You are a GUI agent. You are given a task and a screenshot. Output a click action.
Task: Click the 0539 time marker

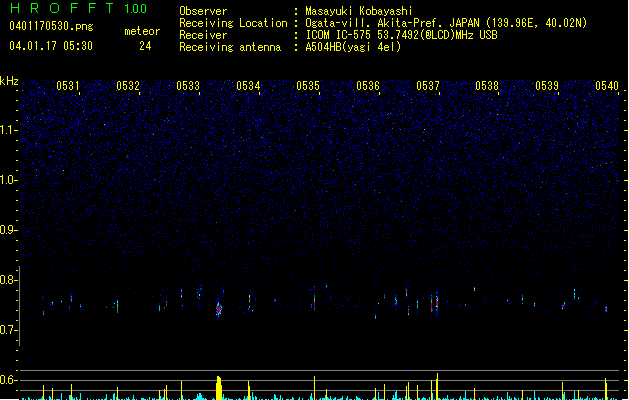pos(547,86)
